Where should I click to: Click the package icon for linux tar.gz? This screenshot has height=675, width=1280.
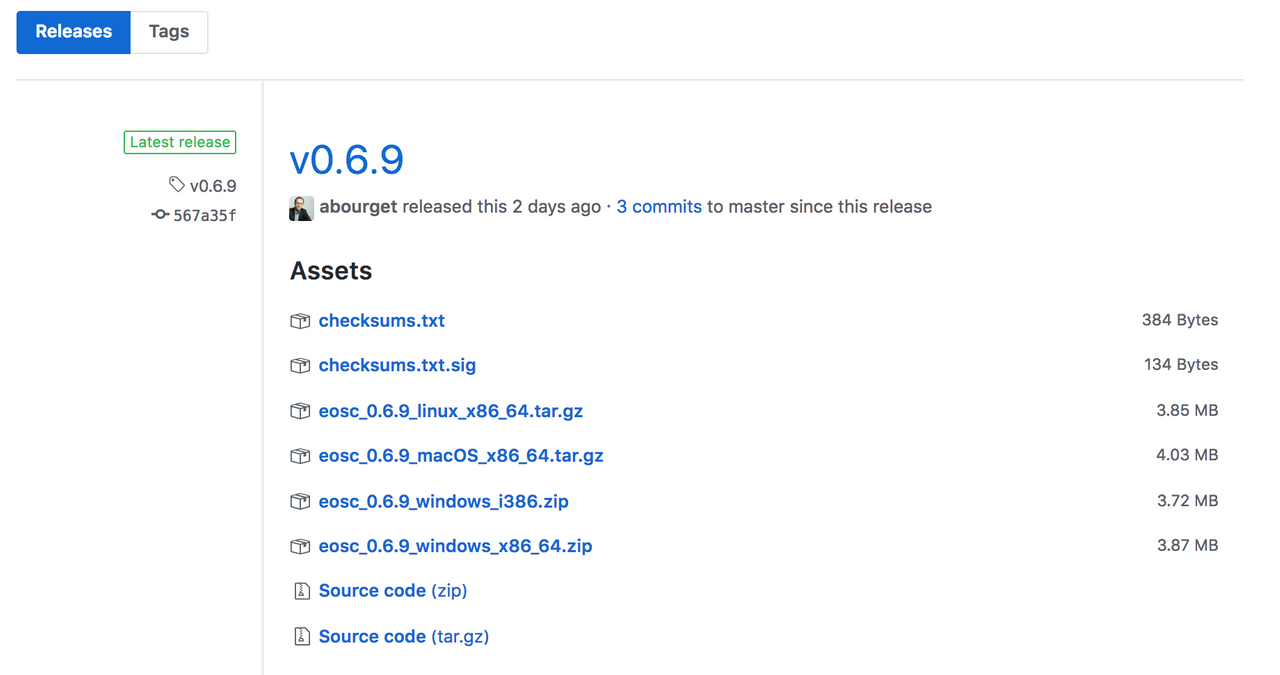(x=300, y=411)
